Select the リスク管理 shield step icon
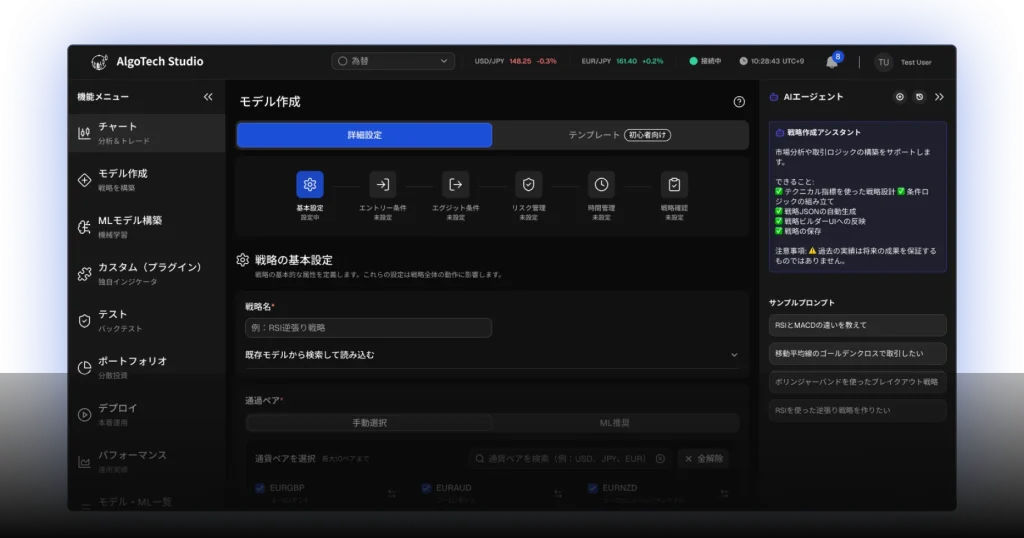This screenshot has width=1024, height=538. click(x=528, y=185)
